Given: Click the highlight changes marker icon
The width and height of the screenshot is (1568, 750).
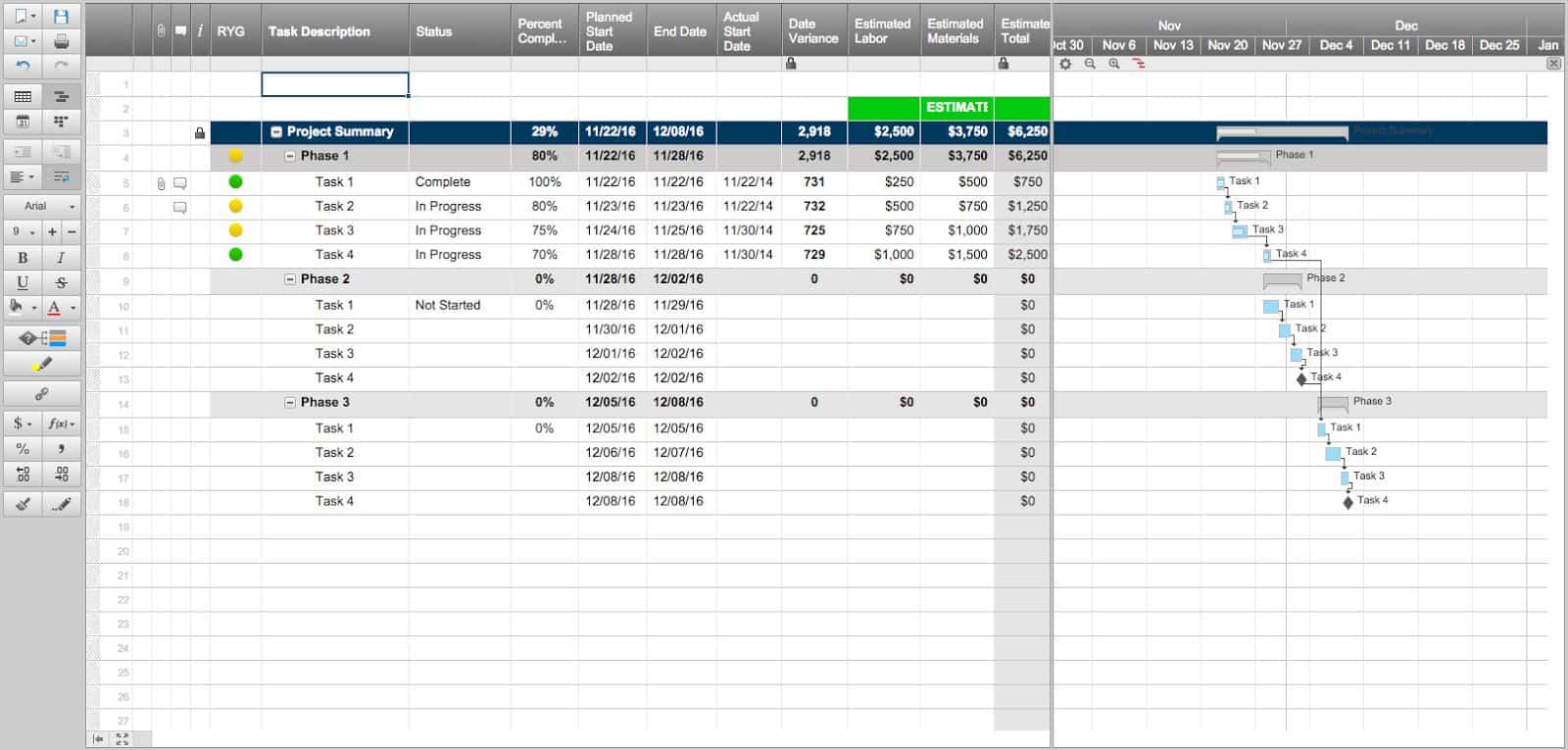Looking at the screenshot, I should click(42, 365).
